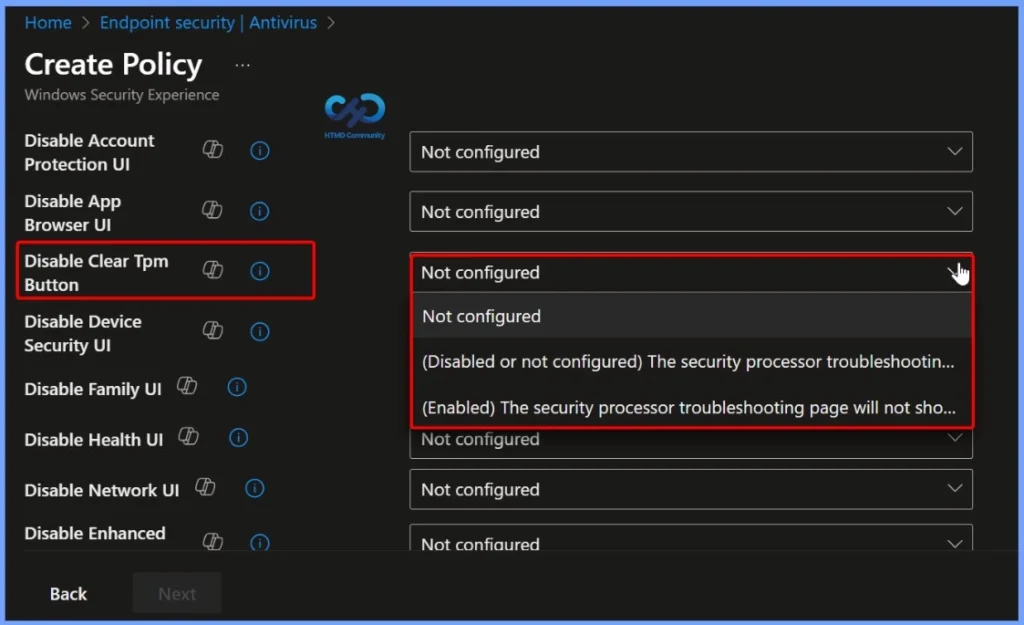Choose the Disabled or not configured option
1024x625 pixels.
pos(691,362)
